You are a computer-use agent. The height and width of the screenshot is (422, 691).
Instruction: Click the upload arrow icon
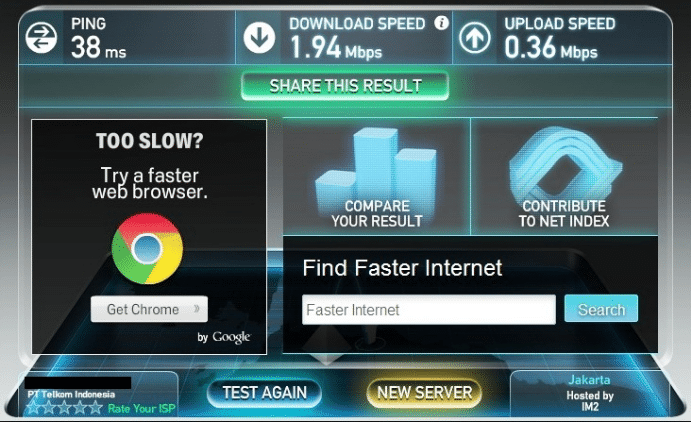[475, 37]
